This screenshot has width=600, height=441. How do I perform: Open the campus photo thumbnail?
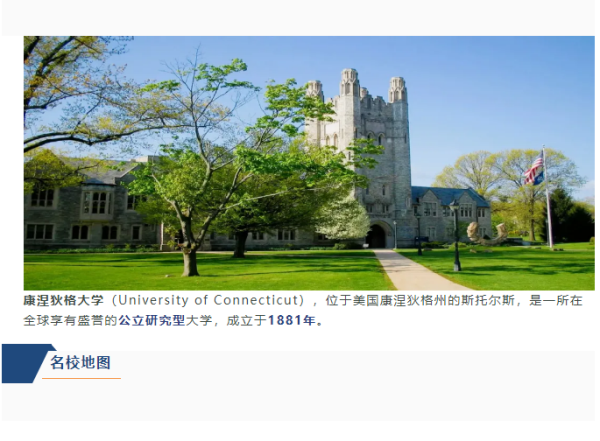(x=309, y=163)
